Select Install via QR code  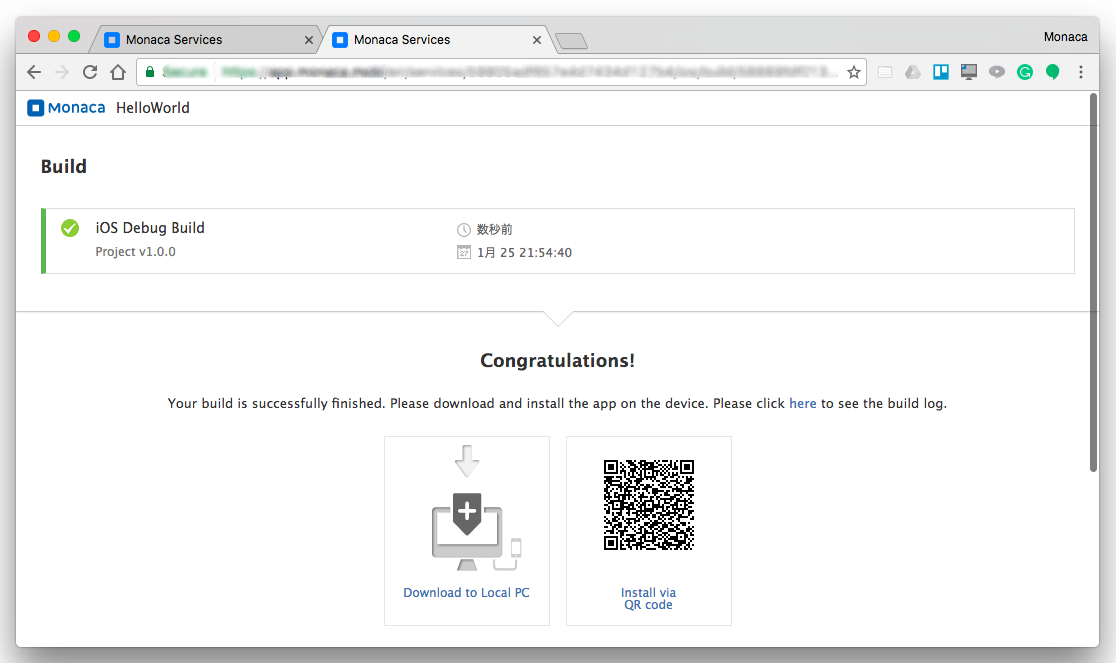tap(648, 598)
